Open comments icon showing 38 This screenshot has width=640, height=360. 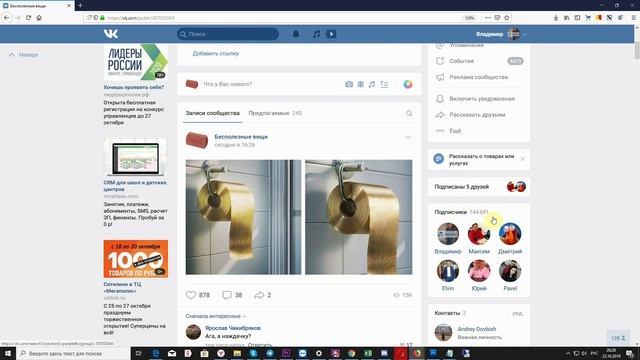(227, 295)
